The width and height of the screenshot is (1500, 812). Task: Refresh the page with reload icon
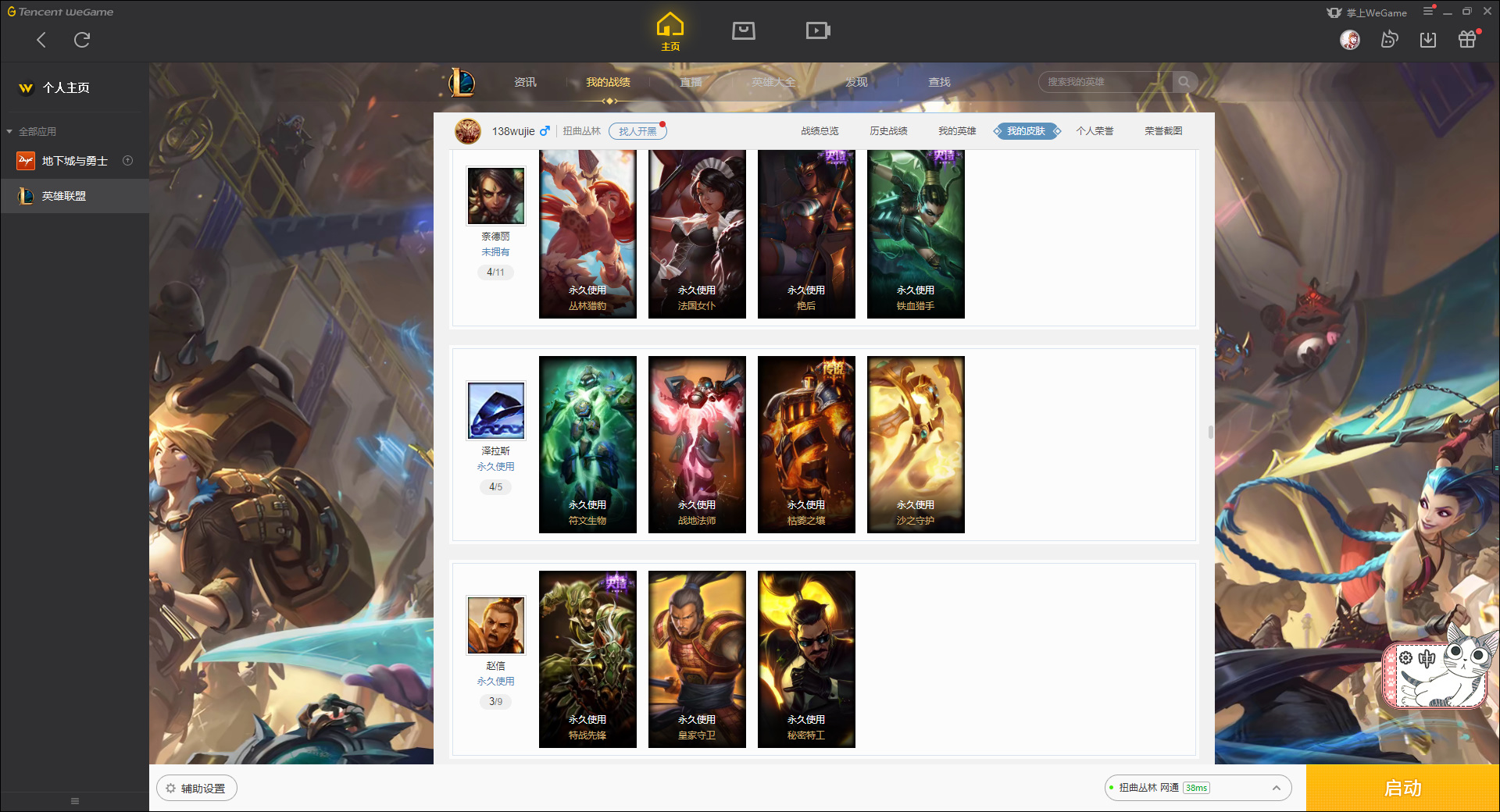82,40
